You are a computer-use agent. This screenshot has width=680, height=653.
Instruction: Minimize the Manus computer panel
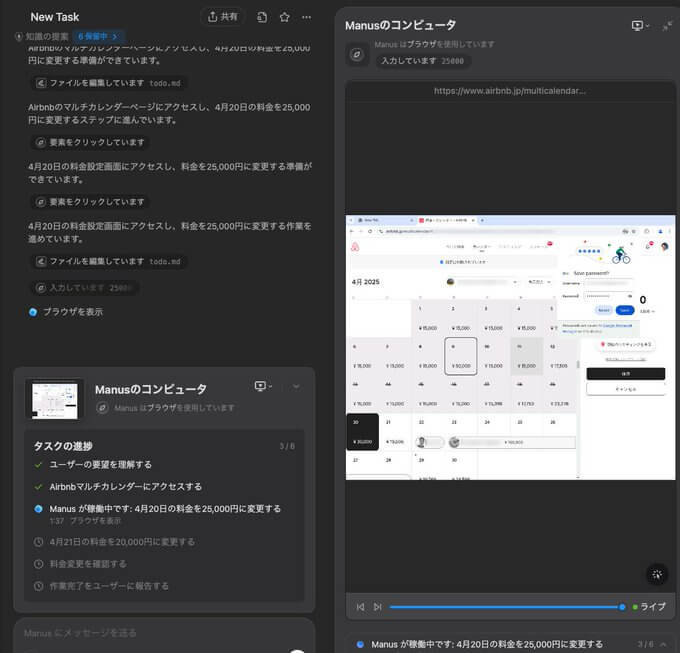(667, 26)
